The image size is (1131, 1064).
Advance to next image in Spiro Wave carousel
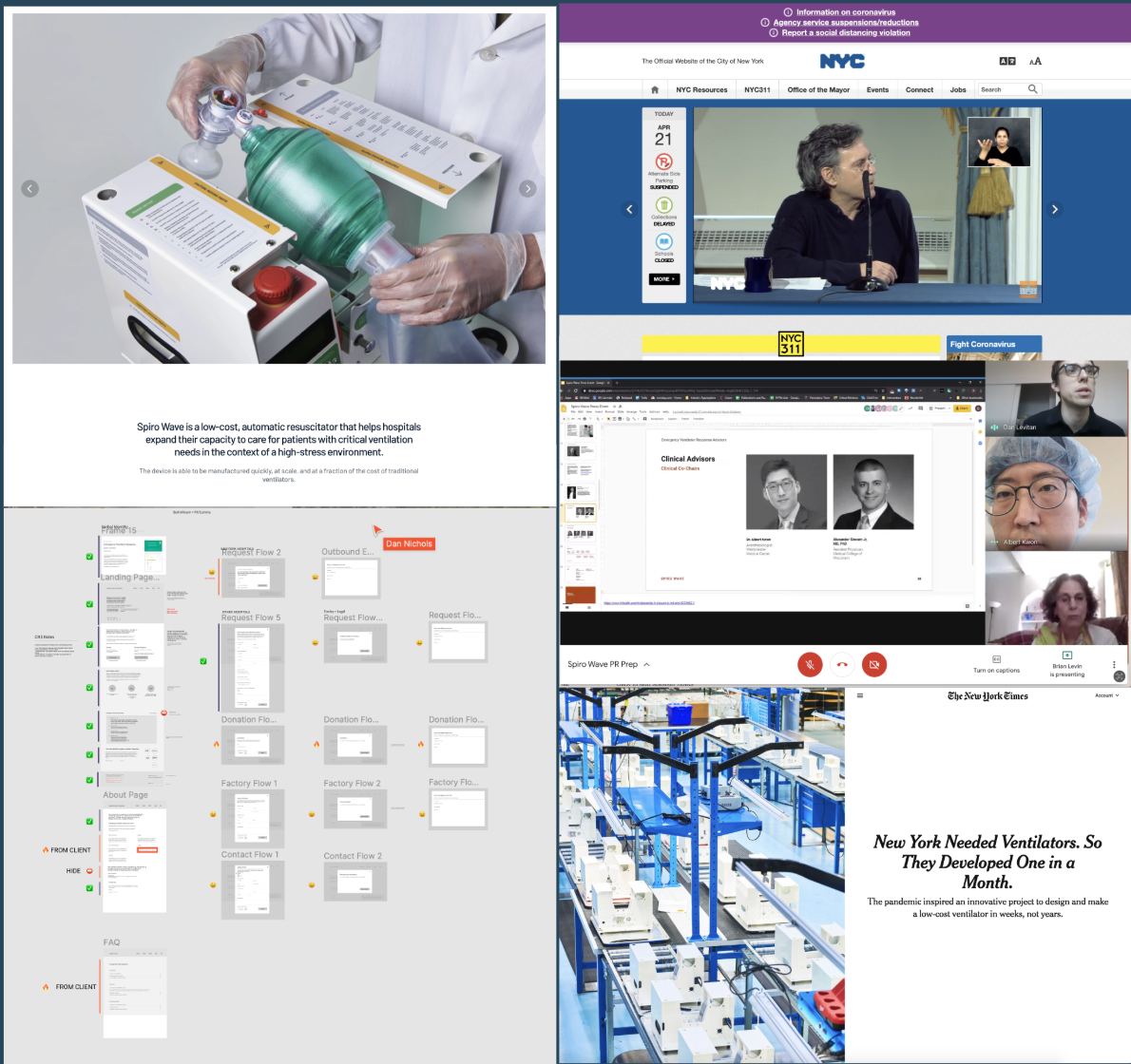528,189
